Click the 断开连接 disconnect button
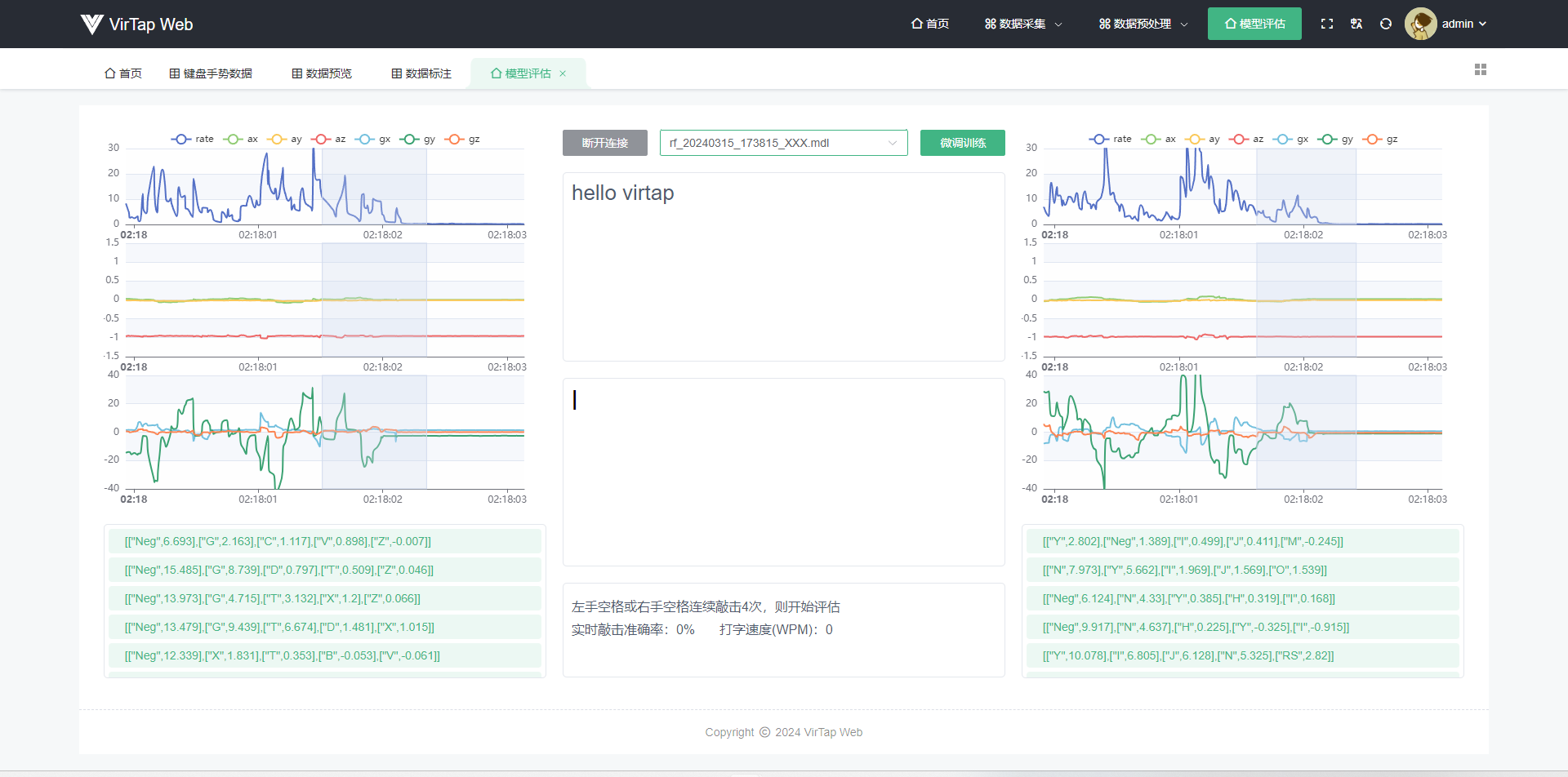1568x777 pixels. 604,142
